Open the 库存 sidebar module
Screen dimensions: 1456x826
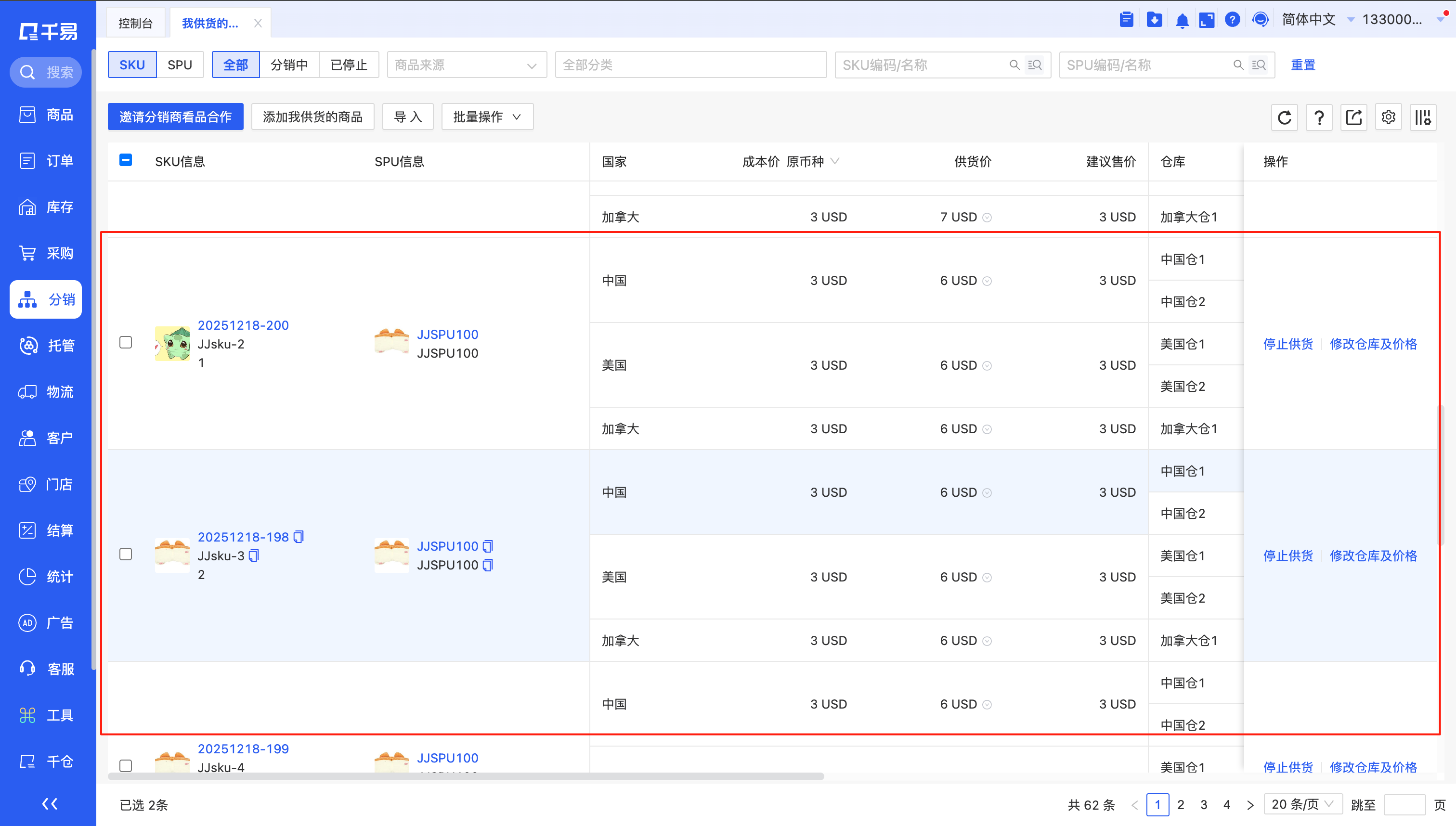tap(46, 207)
